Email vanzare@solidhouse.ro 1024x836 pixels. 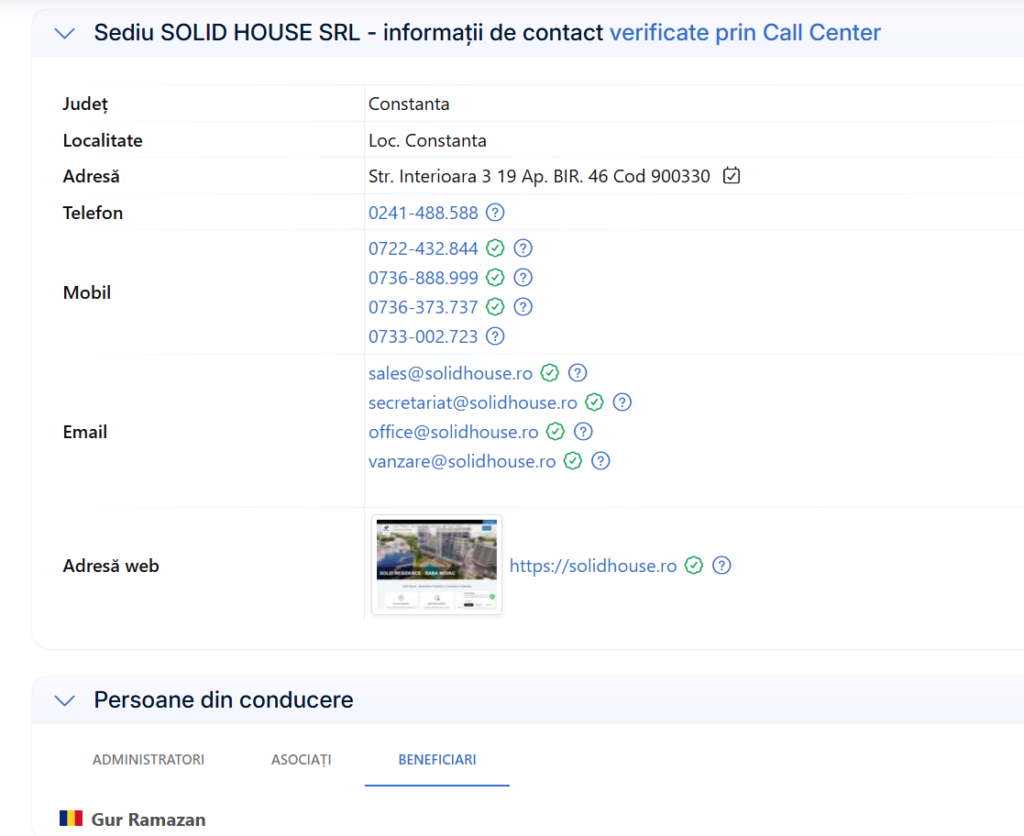pyautogui.click(x=462, y=462)
